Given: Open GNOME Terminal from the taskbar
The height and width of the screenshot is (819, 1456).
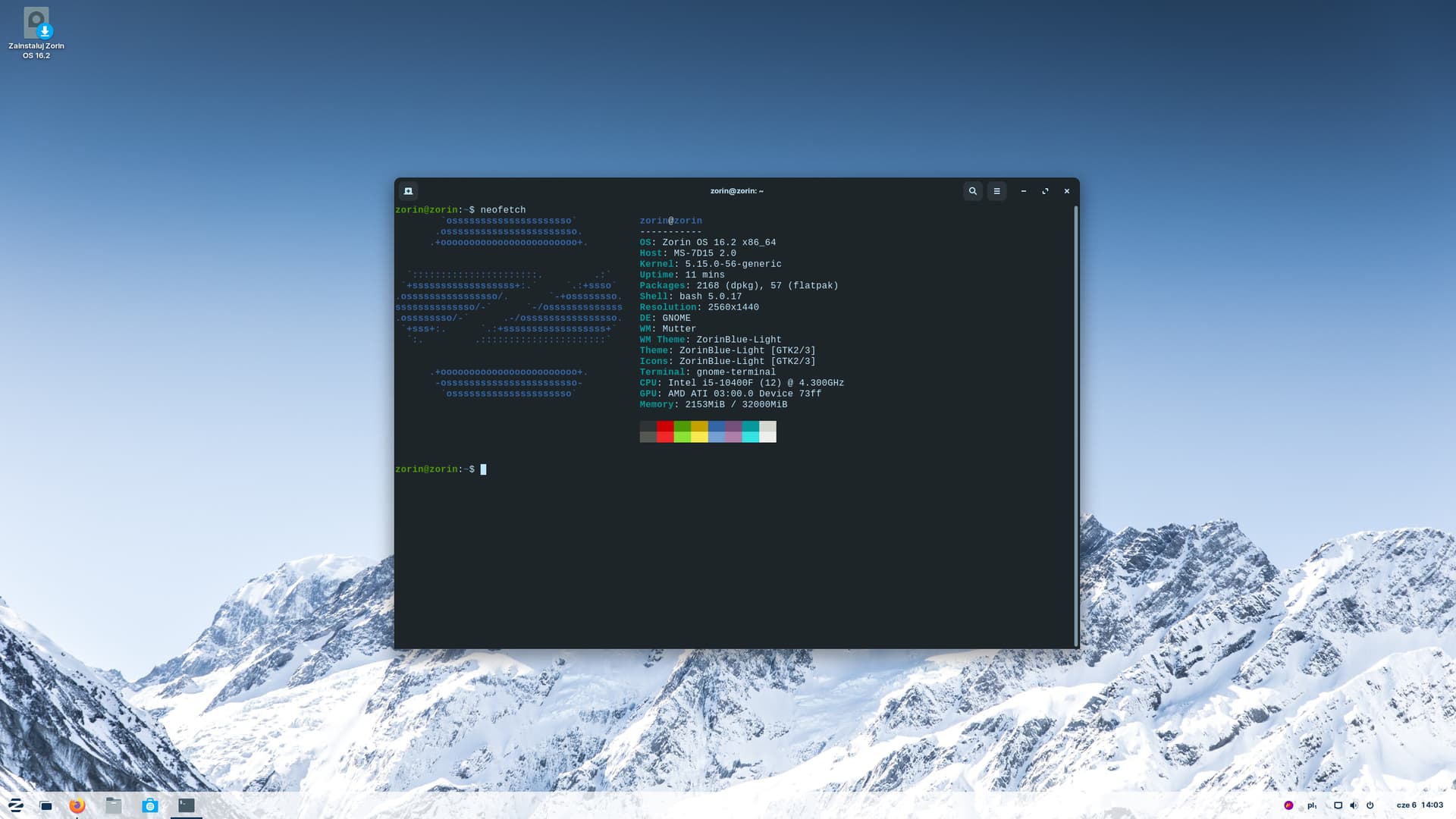Looking at the screenshot, I should pos(186,806).
